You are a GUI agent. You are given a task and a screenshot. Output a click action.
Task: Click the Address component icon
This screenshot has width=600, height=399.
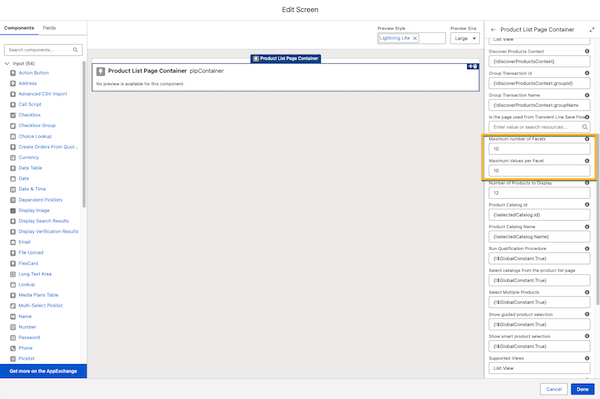click(x=13, y=83)
